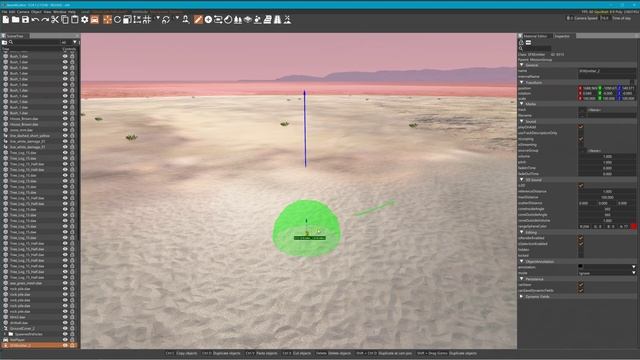Open the annotation dropdown
This screenshot has height=360, width=640.
pyautogui.click(x=633, y=267)
